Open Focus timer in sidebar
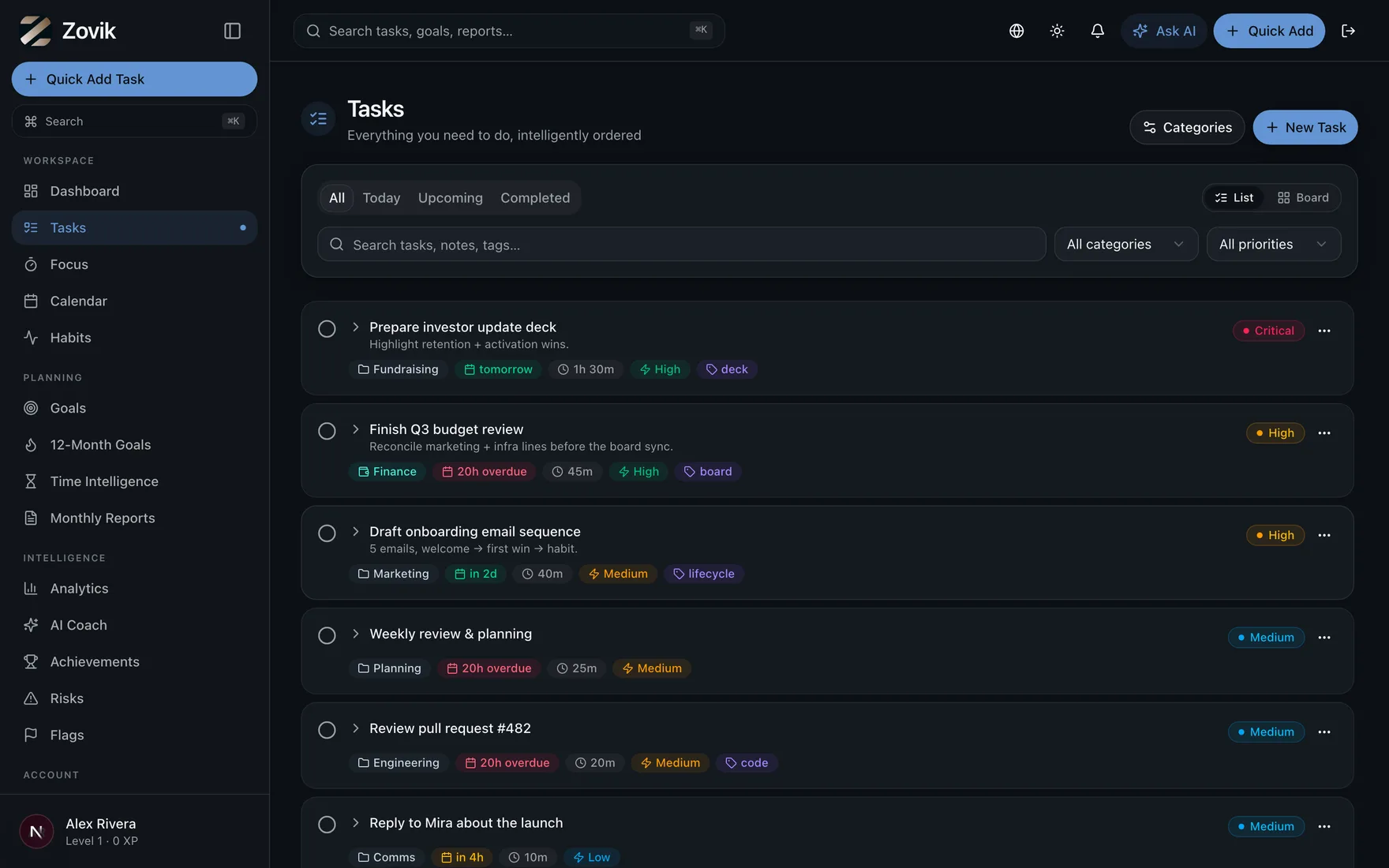This screenshot has width=1389, height=868. 134,264
